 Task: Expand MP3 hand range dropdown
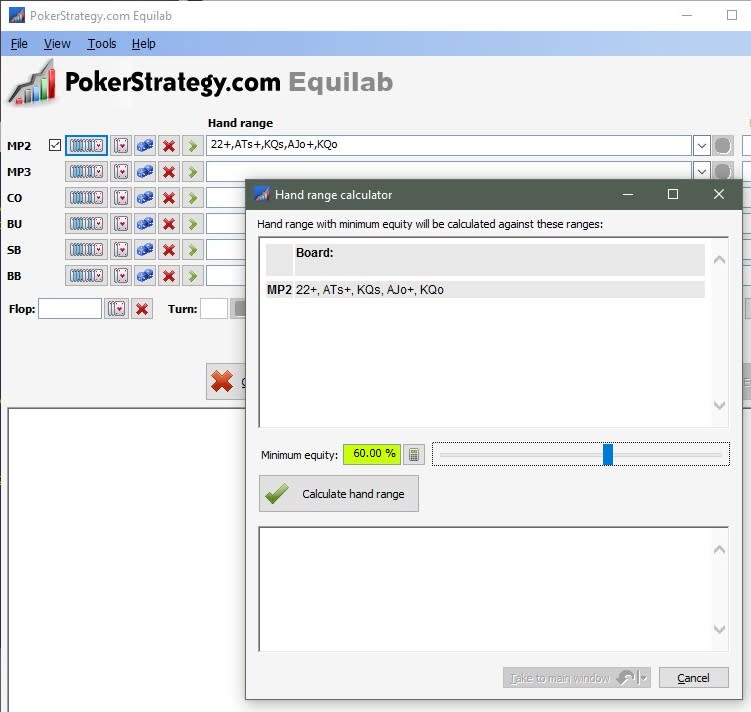coord(702,171)
